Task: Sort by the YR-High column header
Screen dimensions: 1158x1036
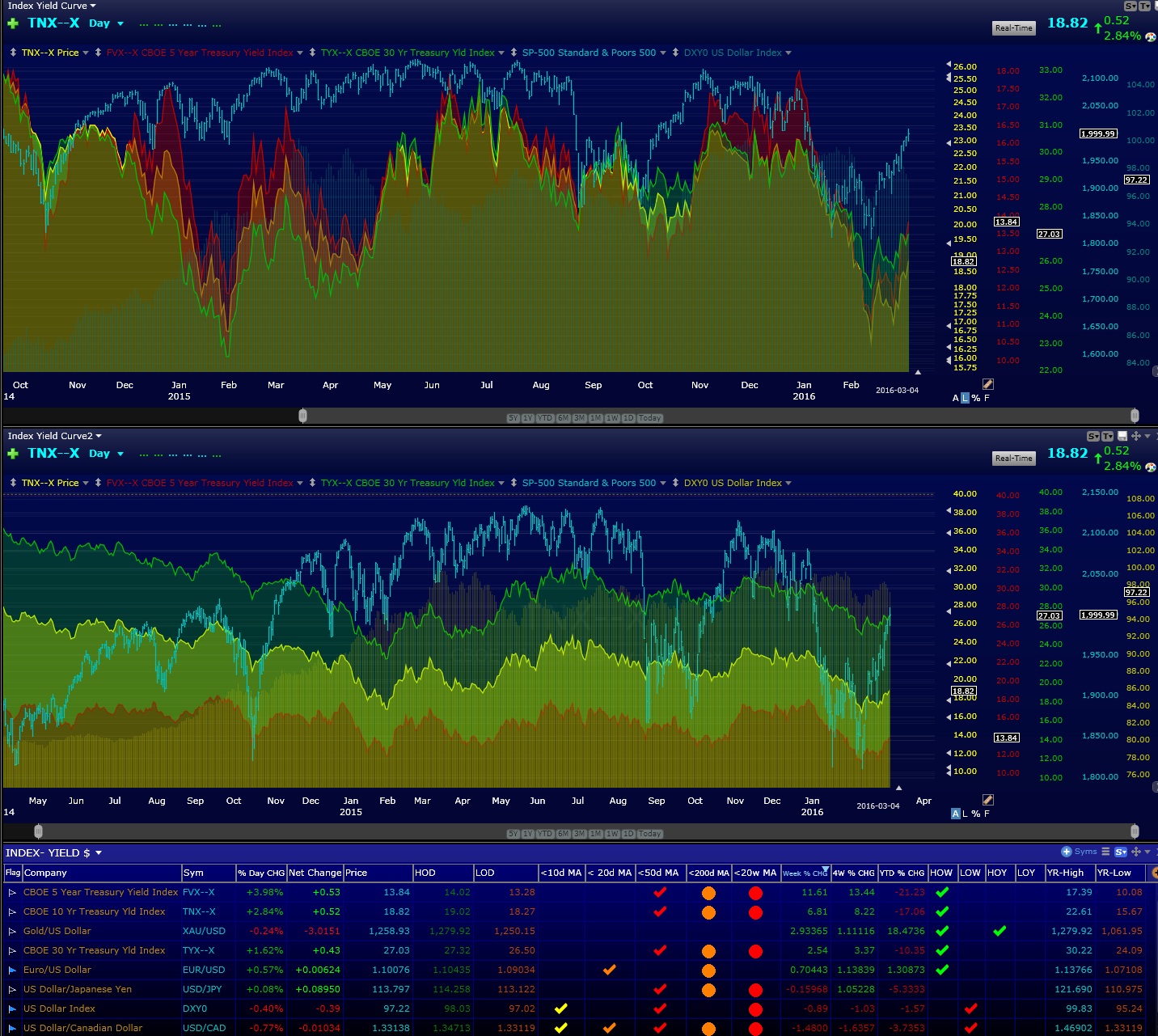Action: coord(1069,873)
